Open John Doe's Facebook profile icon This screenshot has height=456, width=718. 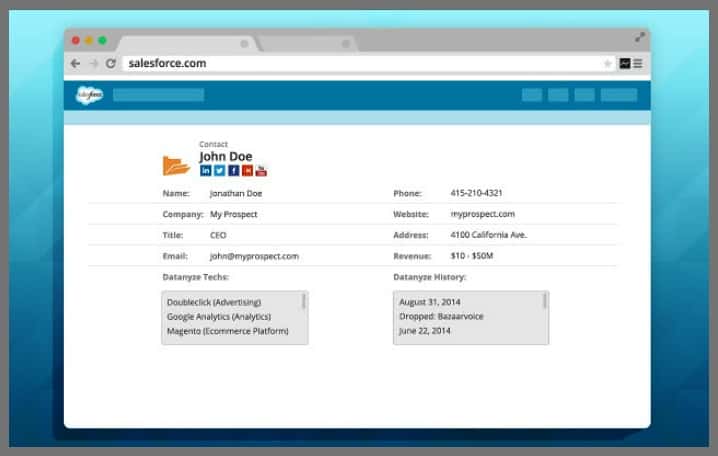tap(233, 170)
